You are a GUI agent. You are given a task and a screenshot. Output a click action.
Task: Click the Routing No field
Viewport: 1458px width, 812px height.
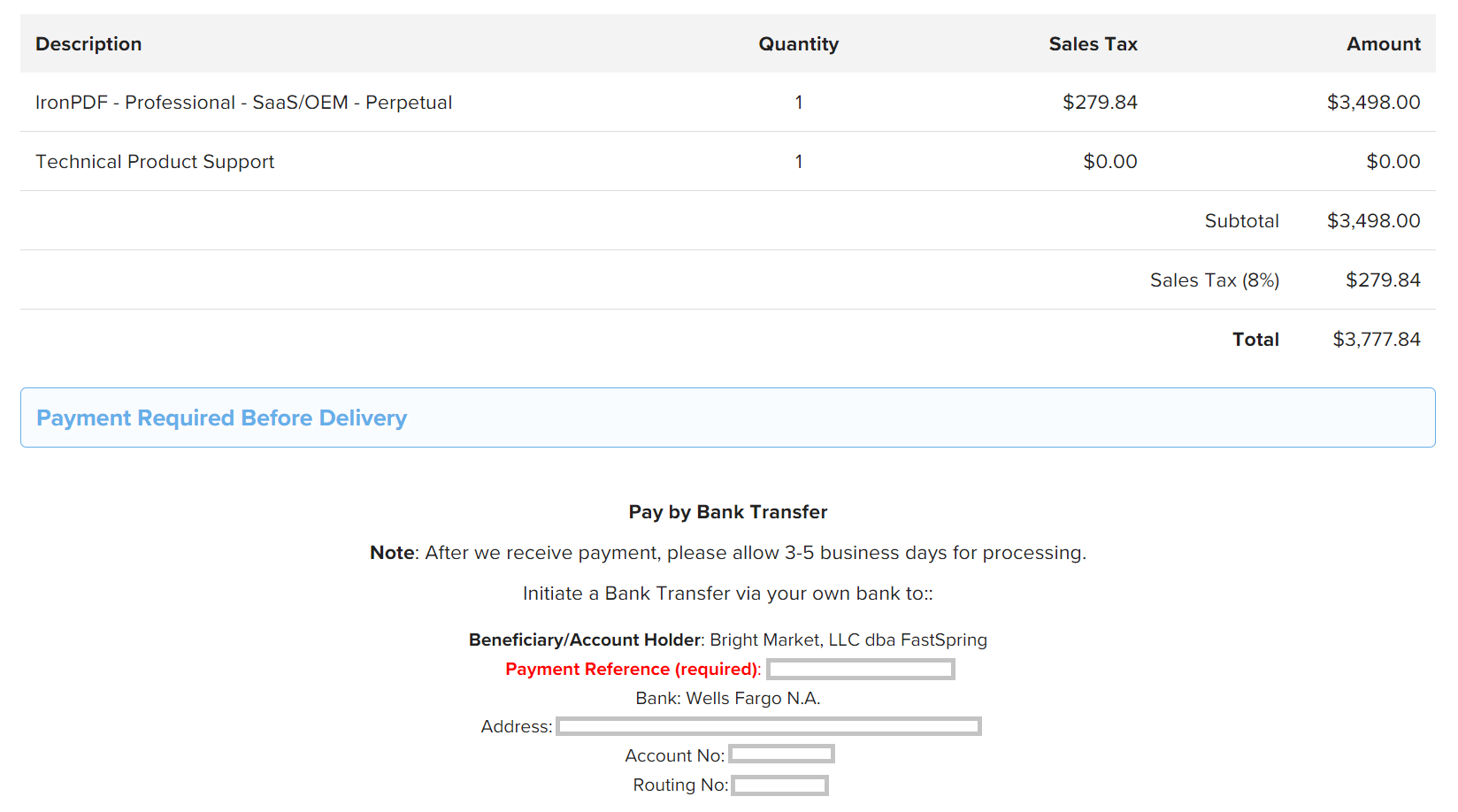click(x=779, y=785)
